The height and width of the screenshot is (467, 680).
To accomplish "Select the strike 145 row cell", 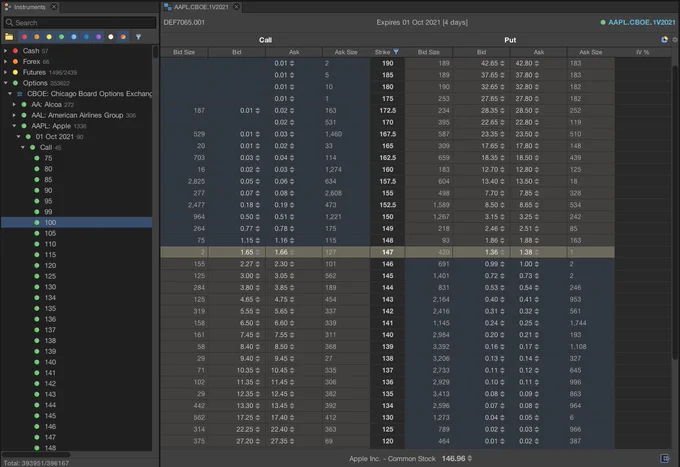I will 388,276.
